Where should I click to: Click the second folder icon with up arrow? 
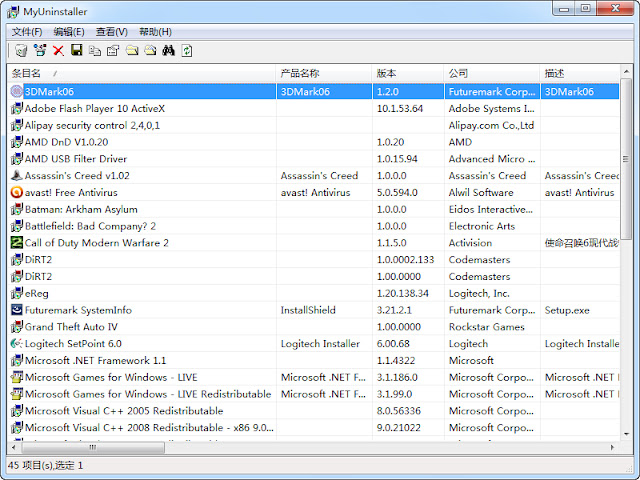click(150, 51)
